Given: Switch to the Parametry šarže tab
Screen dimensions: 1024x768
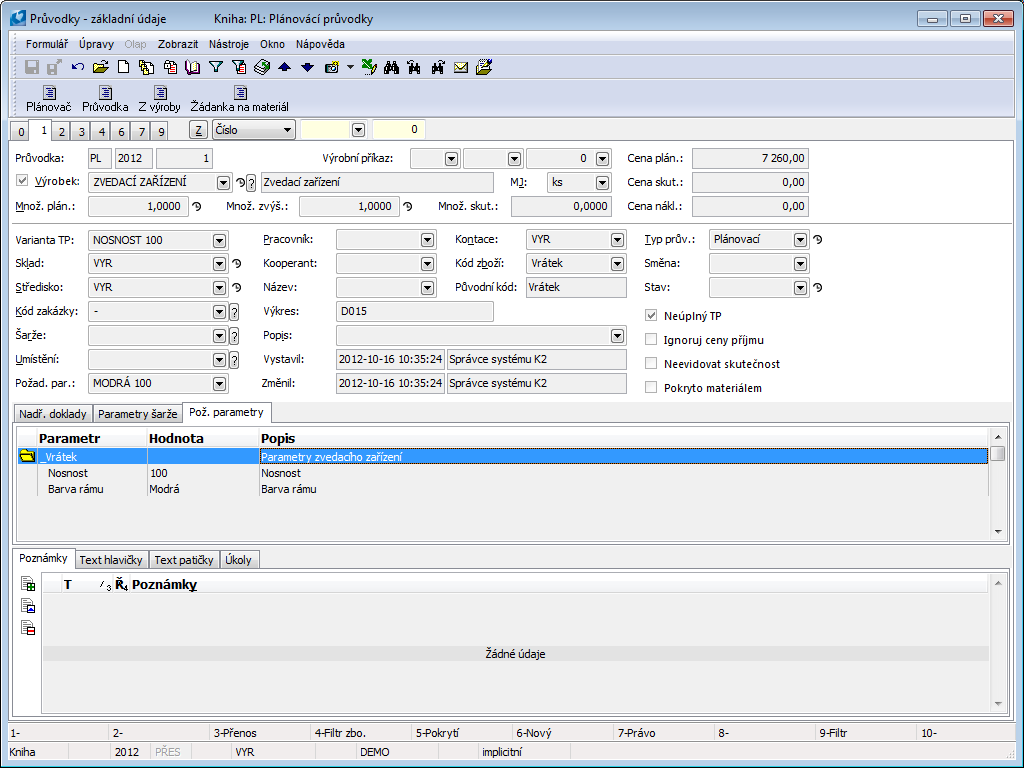Looking at the screenshot, I should pos(138,414).
